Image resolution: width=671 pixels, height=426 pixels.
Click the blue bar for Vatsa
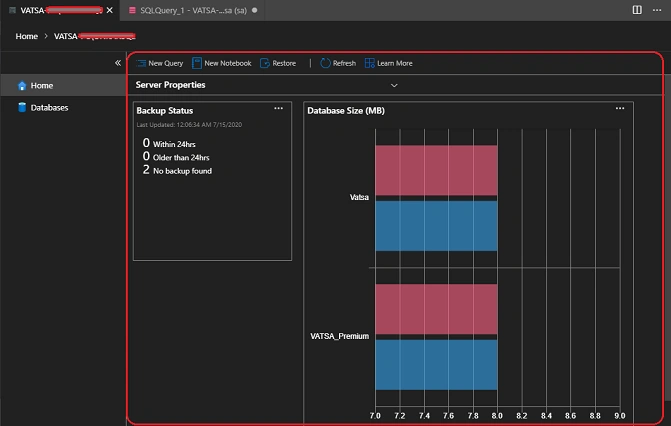(x=436, y=226)
